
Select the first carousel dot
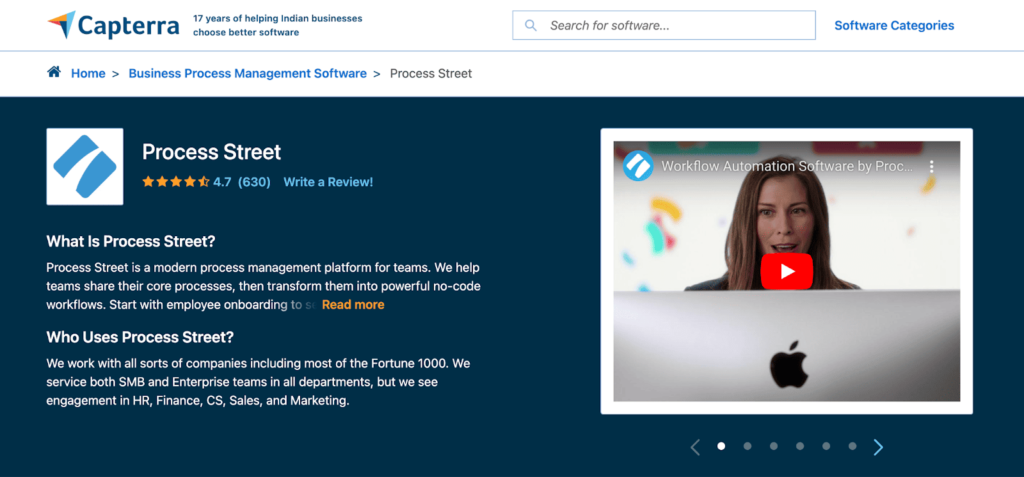pos(721,446)
